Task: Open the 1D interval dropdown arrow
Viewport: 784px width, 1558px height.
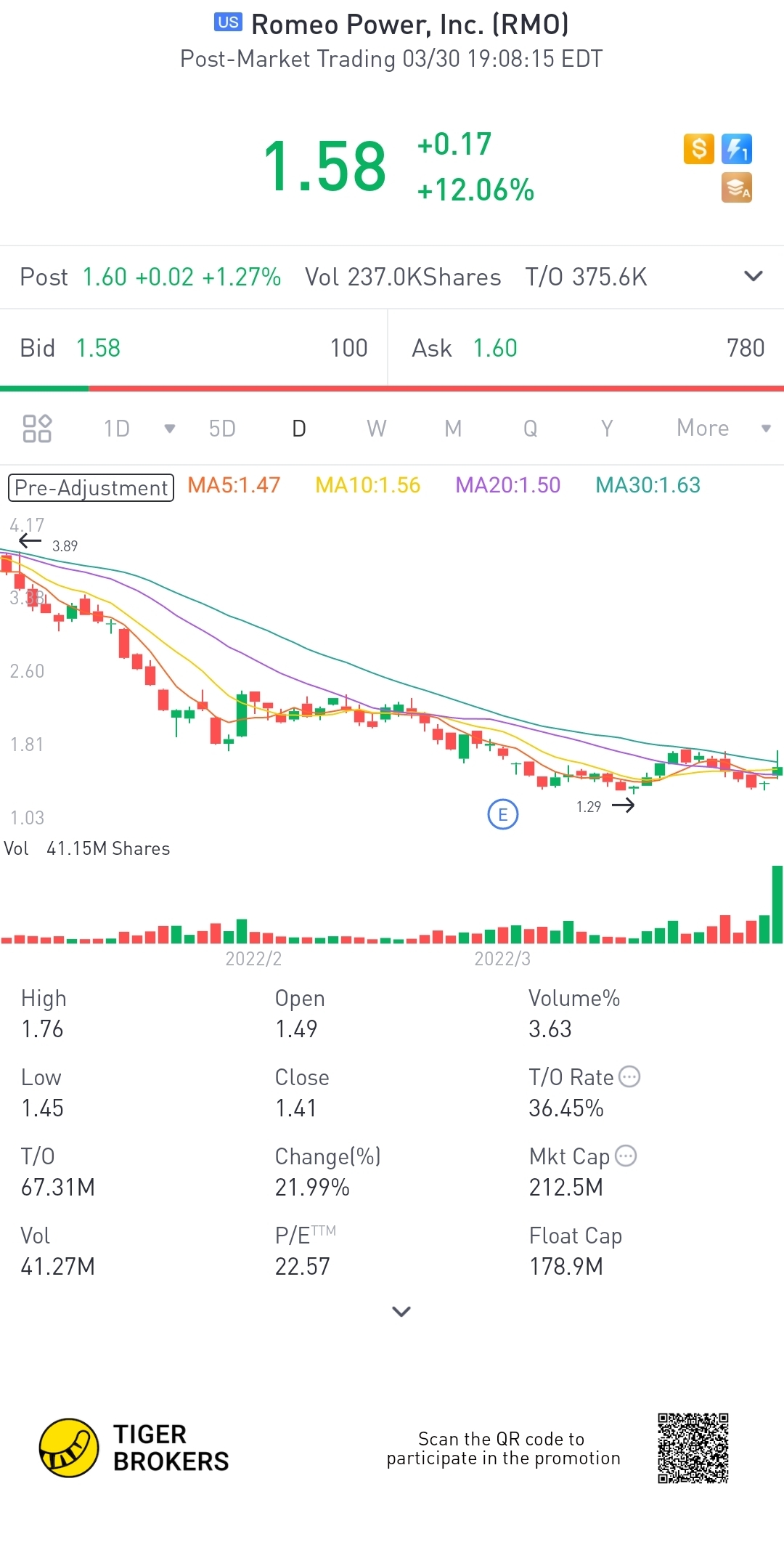Action: (x=170, y=429)
